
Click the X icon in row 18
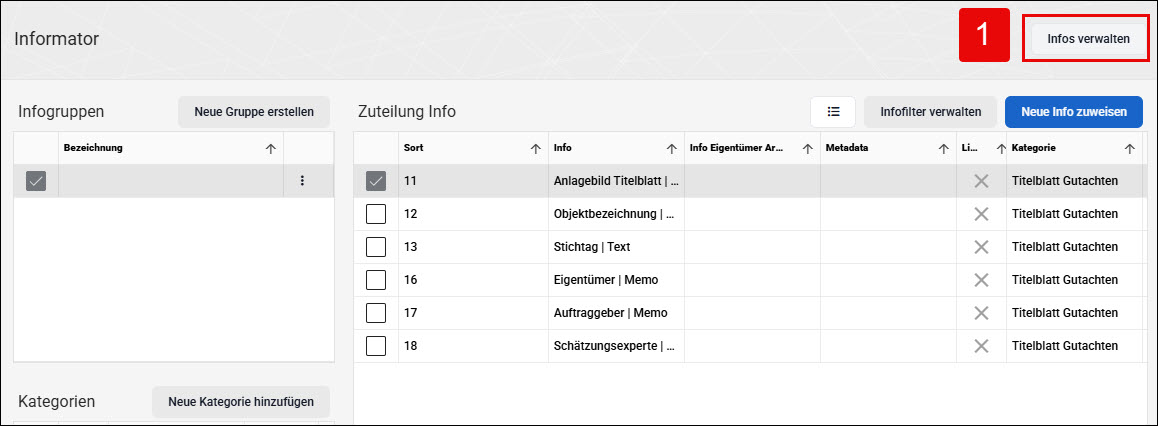pos(981,346)
